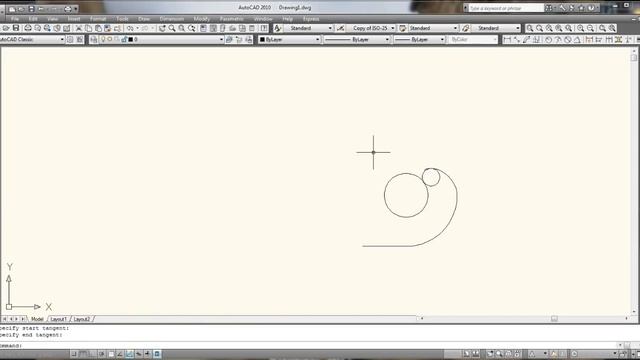
Task: Toggle Grid Display in status bar
Action: point(83,354)
